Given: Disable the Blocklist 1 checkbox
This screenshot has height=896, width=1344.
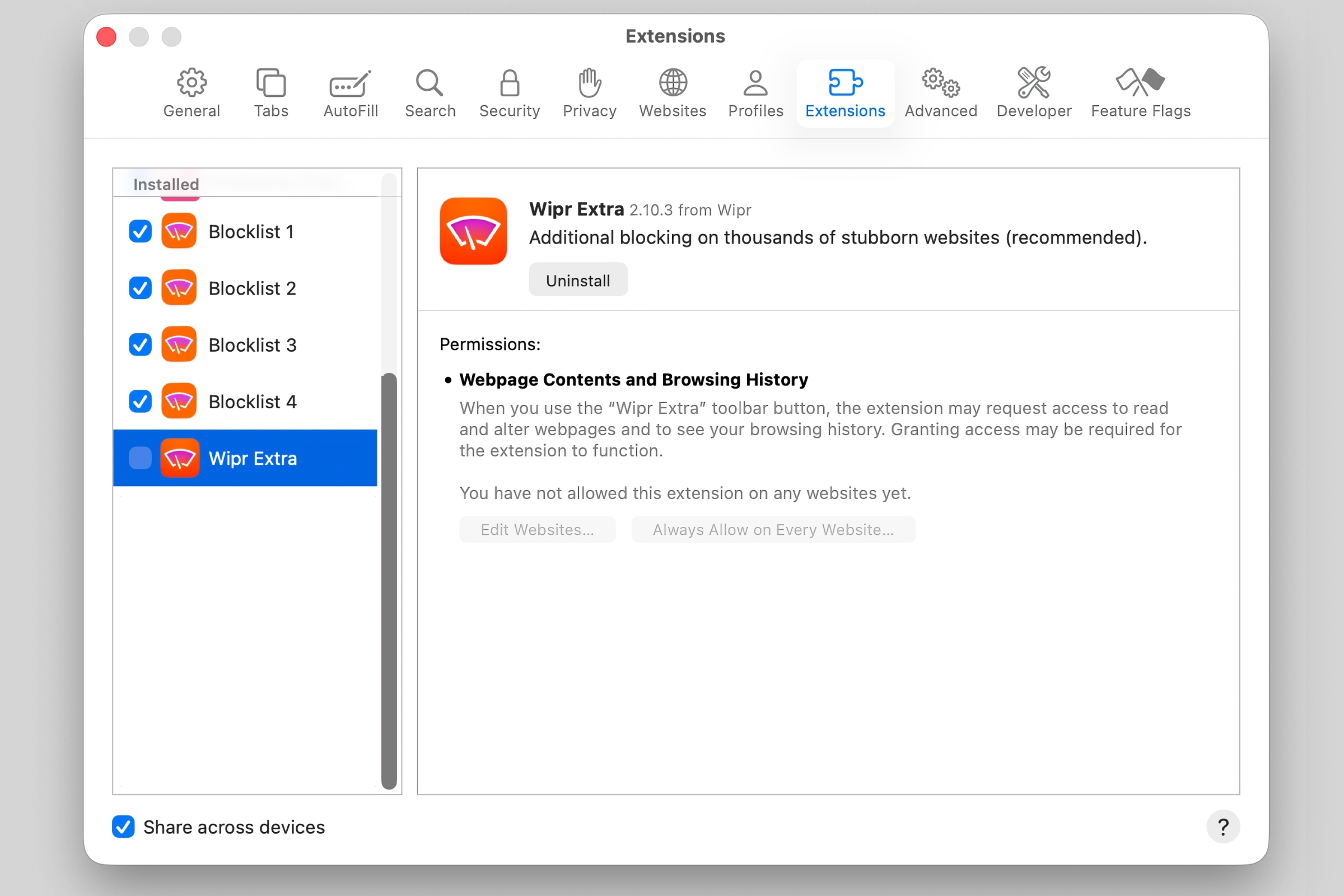Looking at the screenshot, I should (140, 231).
